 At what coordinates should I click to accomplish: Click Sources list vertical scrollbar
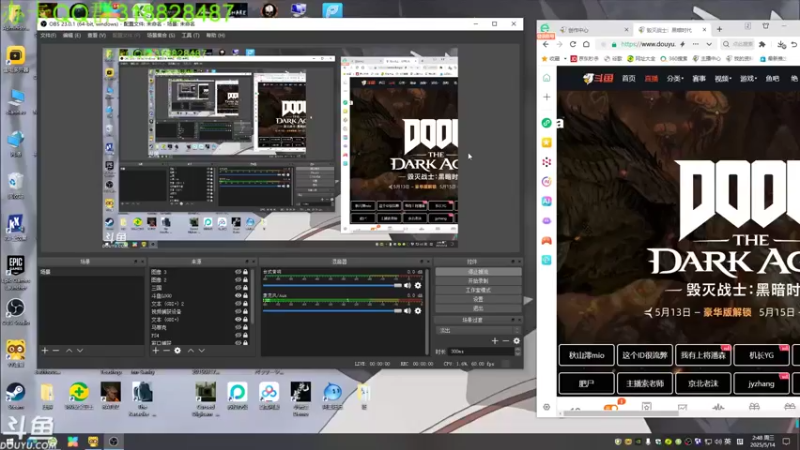[252, 296]
